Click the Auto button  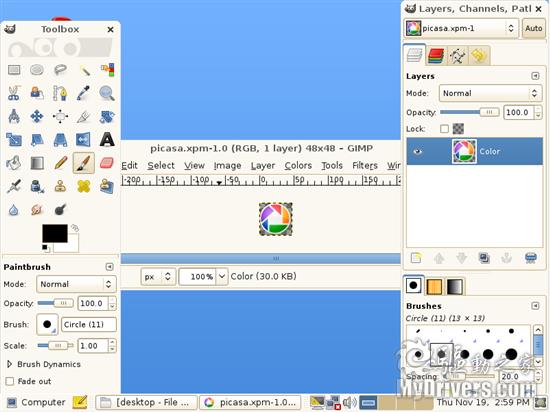pyautogui.click(x=534, y=28)
